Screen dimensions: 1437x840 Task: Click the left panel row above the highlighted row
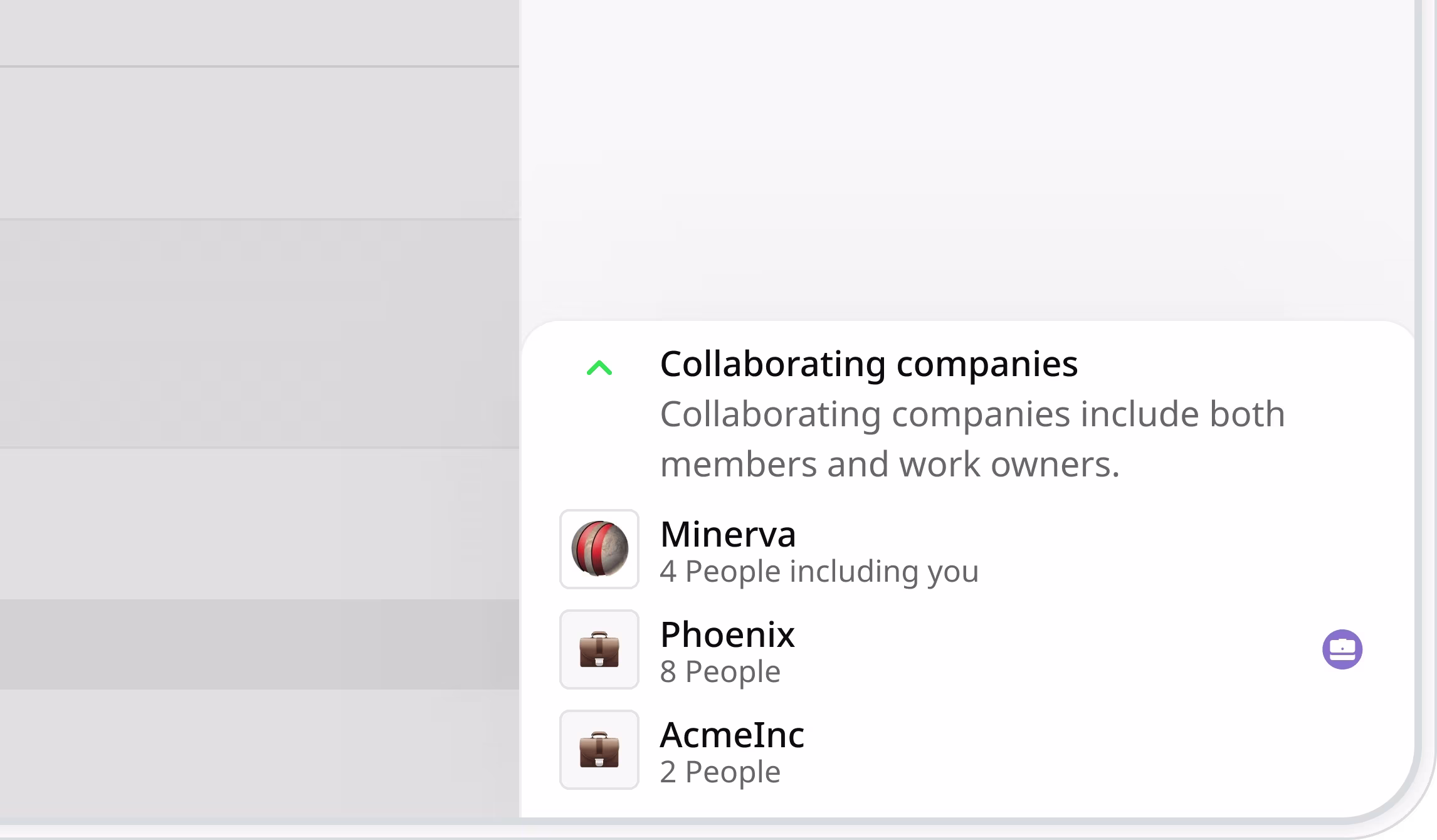260,524
